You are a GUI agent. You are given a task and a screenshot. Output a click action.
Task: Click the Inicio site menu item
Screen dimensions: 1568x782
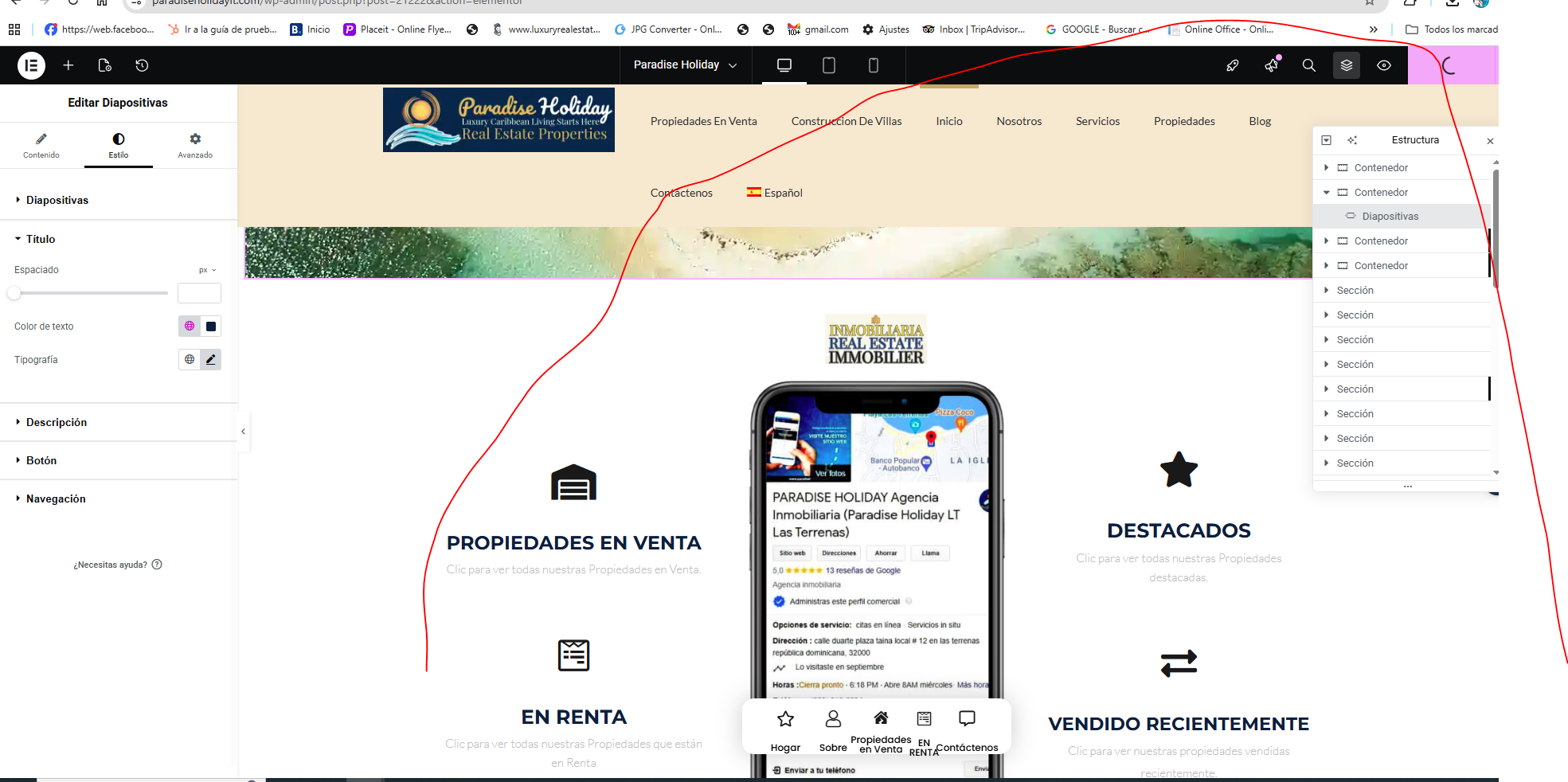point(949,121)
